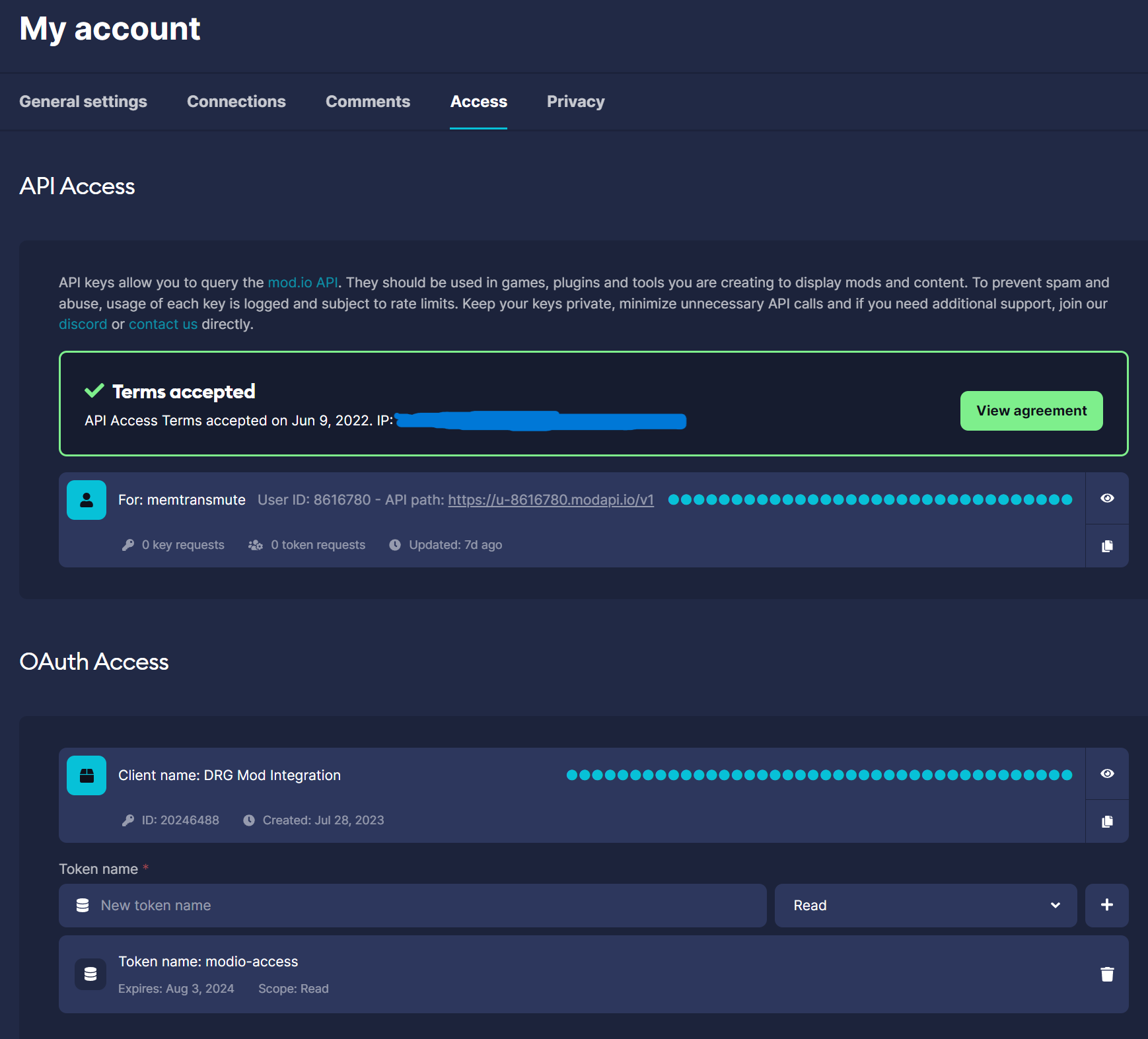Follow the mod.io API link
Viewport: 1148px width, 1039px height.
click(303, 283)
